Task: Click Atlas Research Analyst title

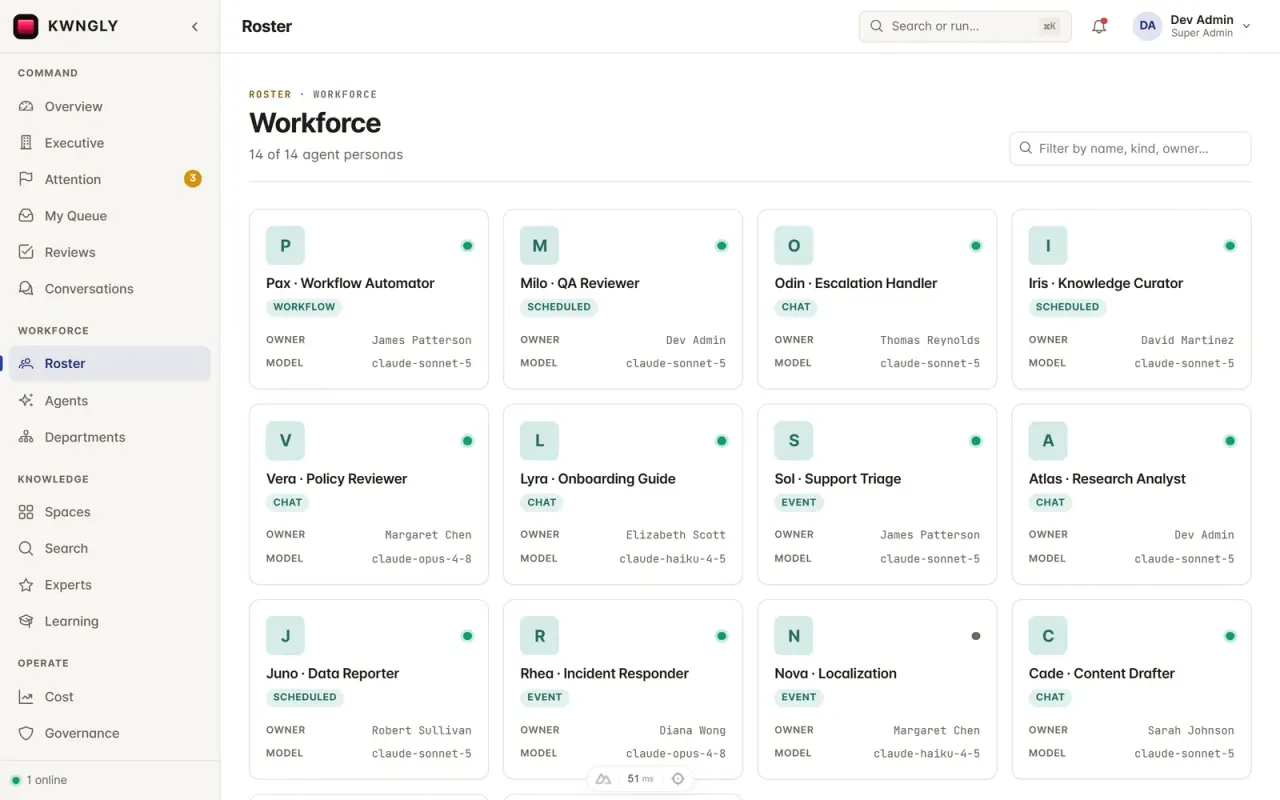Action: click(1107, 479)
